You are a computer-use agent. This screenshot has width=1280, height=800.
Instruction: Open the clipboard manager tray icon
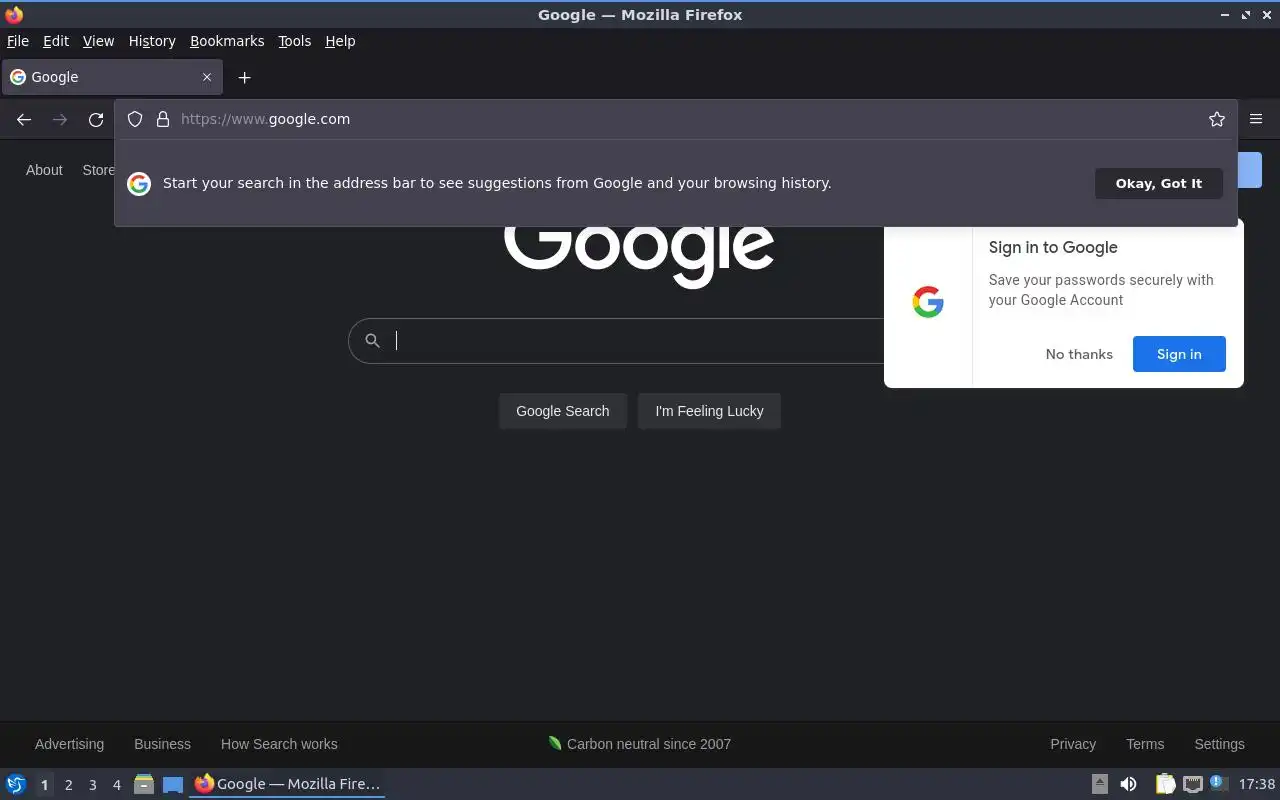pyautogui.click(x=1165, y=784)
